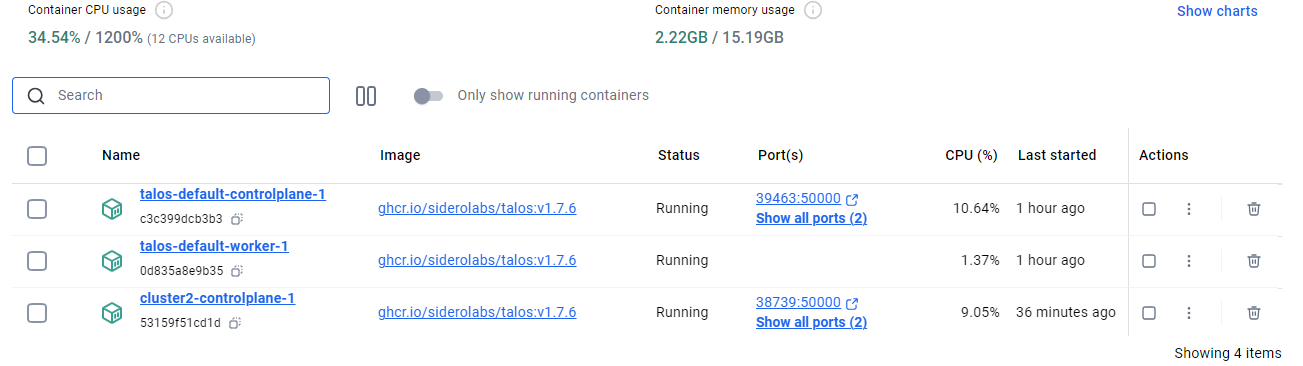Click the container Search field
Screen dimensions: 1303x366
[x=171, y=96]
